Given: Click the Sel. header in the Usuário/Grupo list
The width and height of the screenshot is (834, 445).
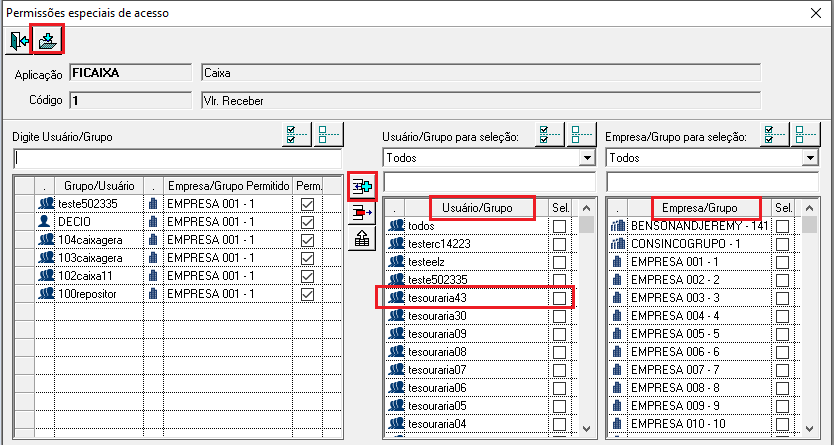Looking at the screenshot, I should tap(560, 208).
